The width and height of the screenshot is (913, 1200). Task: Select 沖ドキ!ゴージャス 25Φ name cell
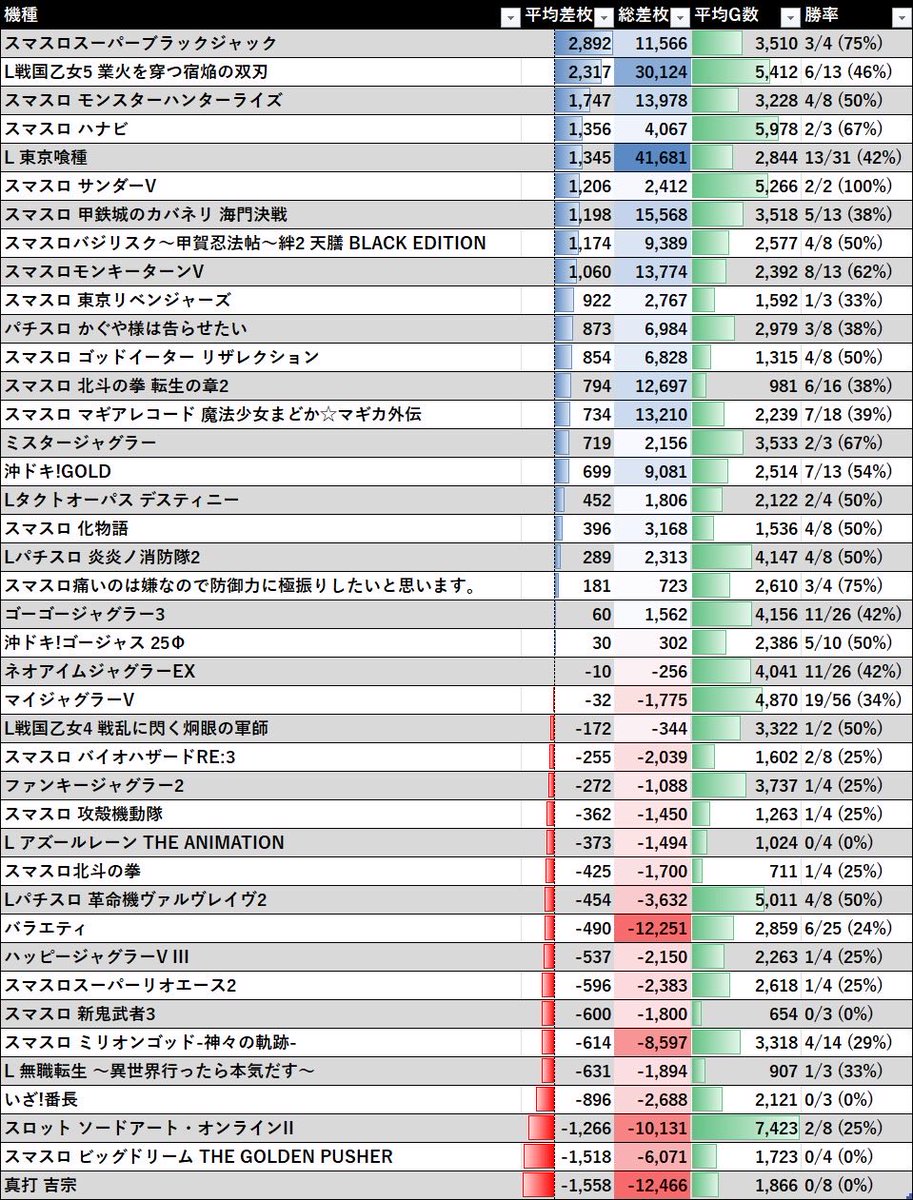pos(261,642)
